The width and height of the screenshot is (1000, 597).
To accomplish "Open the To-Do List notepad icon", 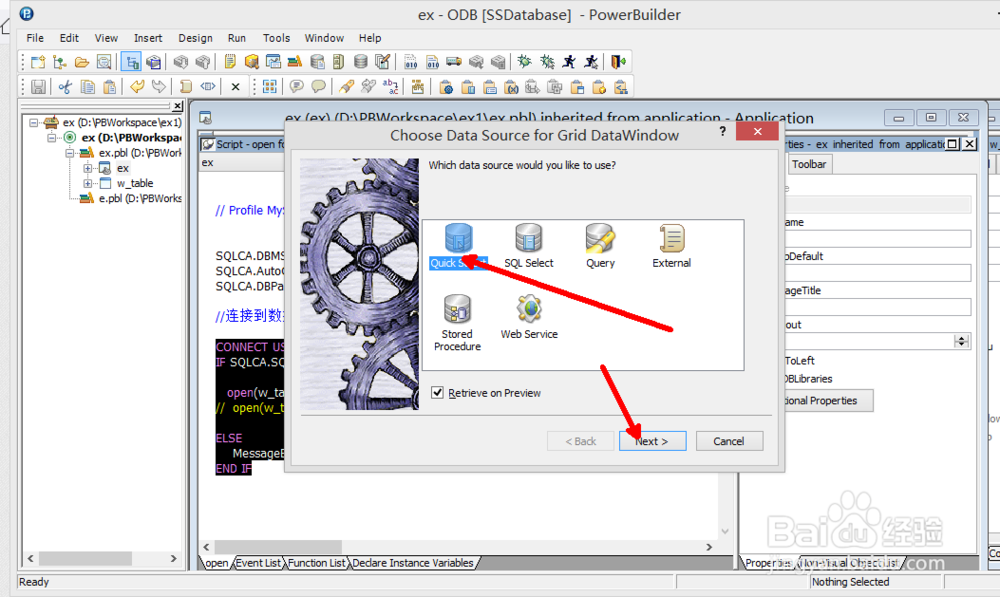I will pyautogui.click(x=230, y=62).
